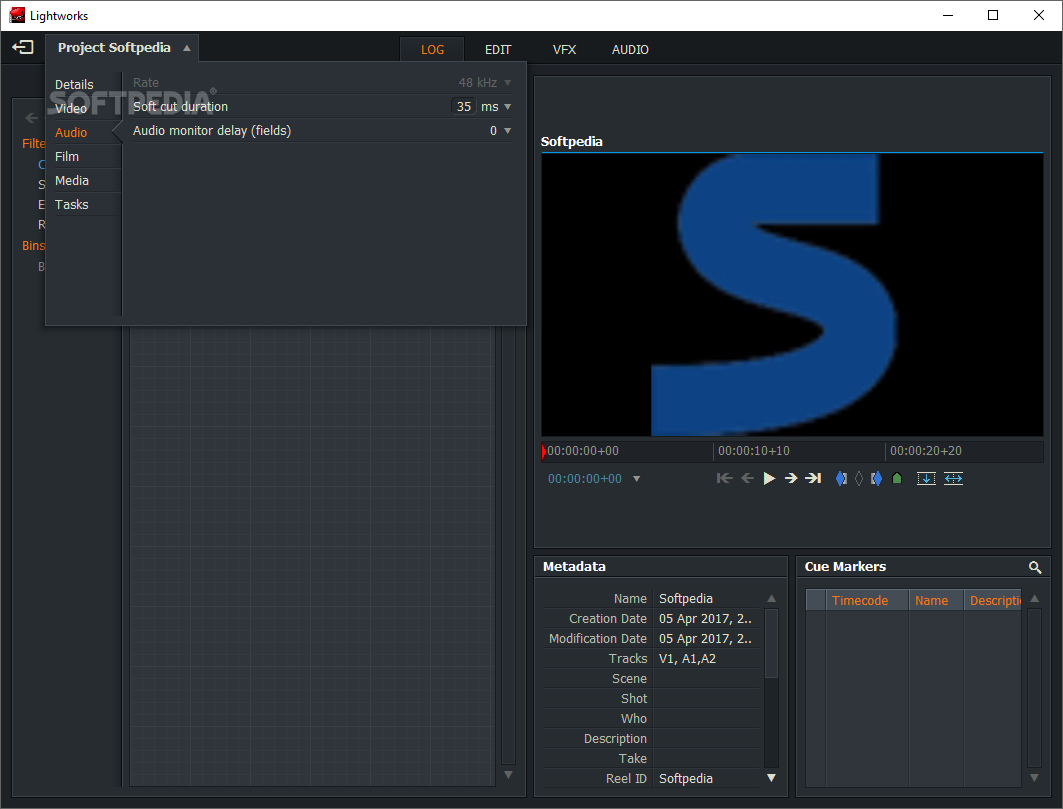
Task: Switch to the EDIT tab
Action: (x=498, y=50)
